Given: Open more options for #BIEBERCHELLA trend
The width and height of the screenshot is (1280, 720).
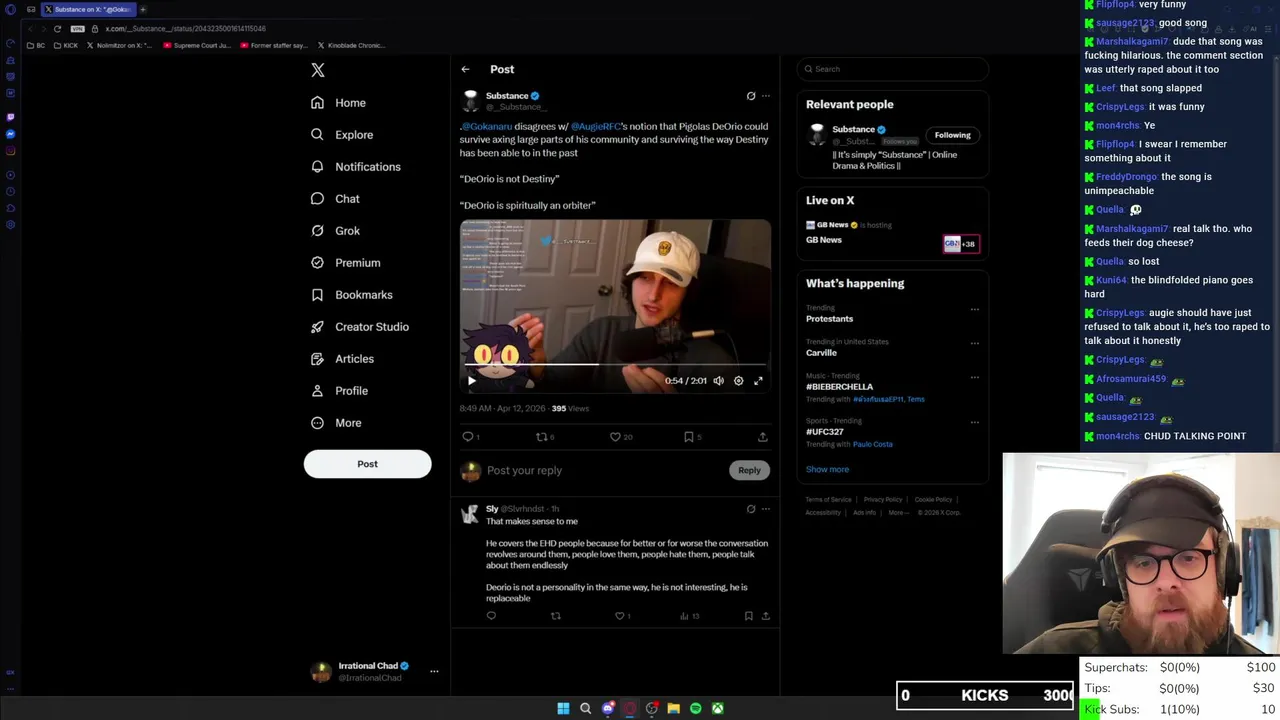Looking at the screenshot, I should pyautogui.click(x=974, y=377).
